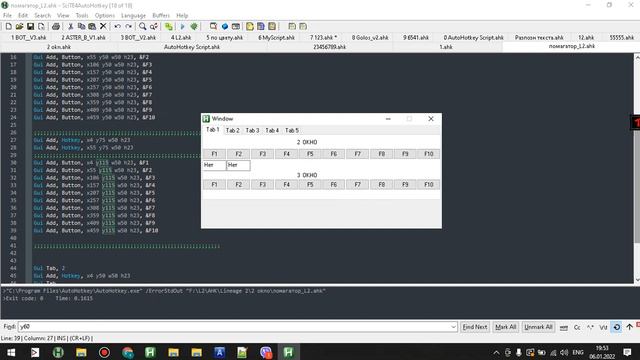Select Tab 2 in the Window dialog
The height and width of the screenshot is (360, 640).
point(233,130)
